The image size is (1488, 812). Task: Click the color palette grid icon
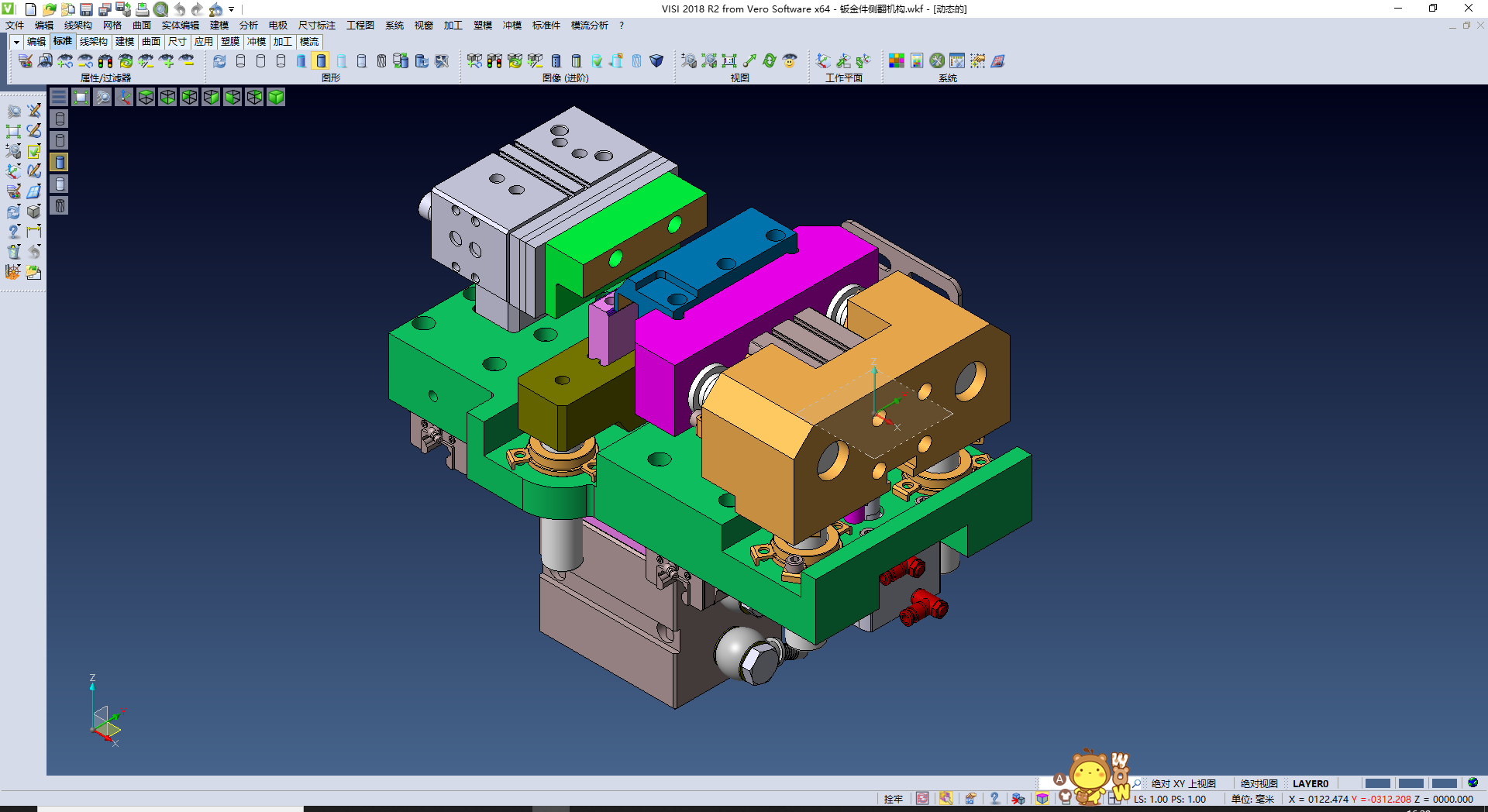coord(897,60)
